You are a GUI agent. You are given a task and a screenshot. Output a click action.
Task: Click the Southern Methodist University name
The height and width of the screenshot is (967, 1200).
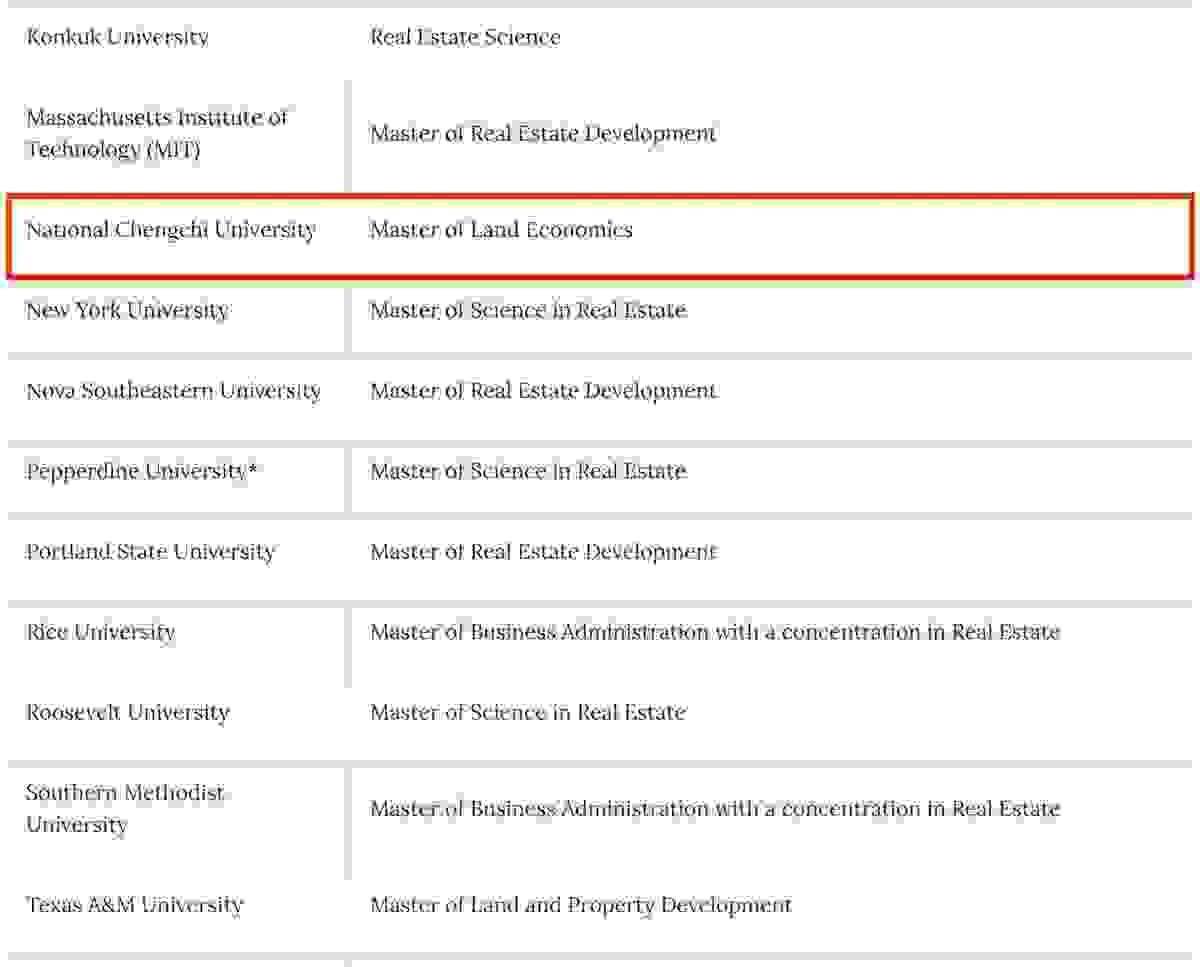[125, 808]
